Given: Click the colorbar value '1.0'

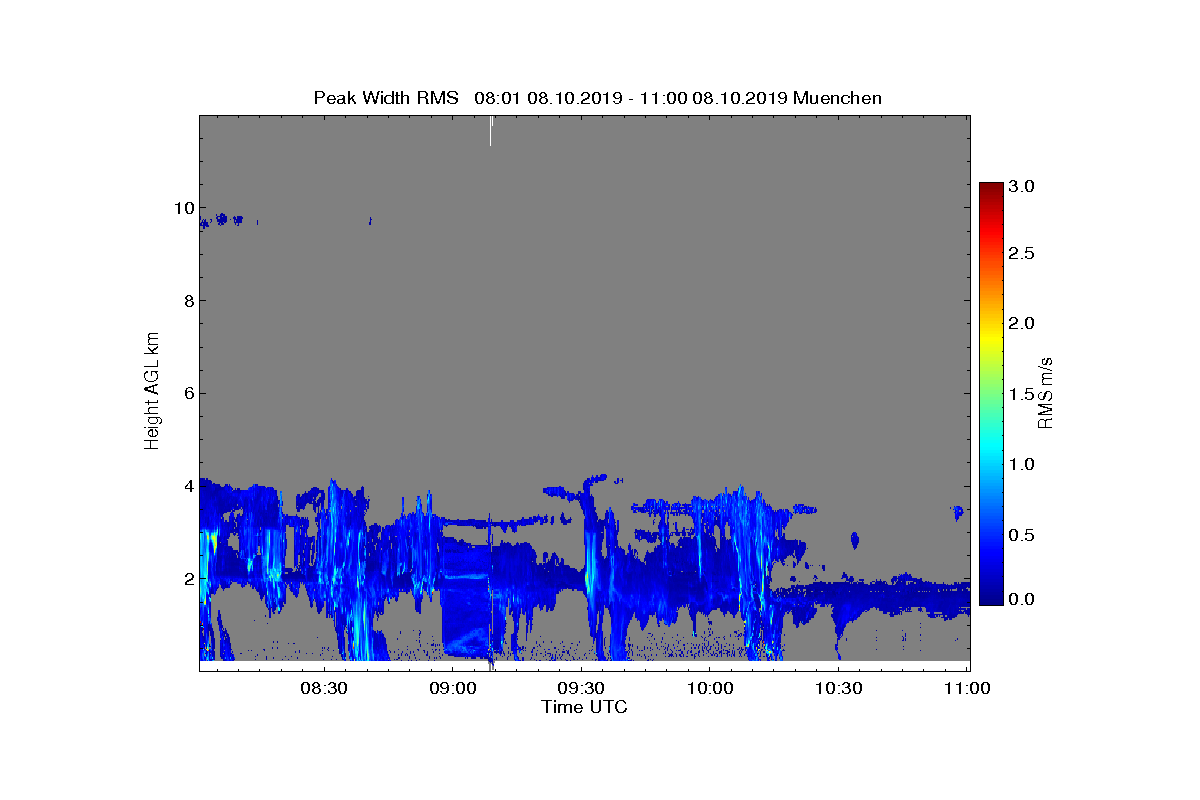Looking at the screenshot, I should 1021,464.
